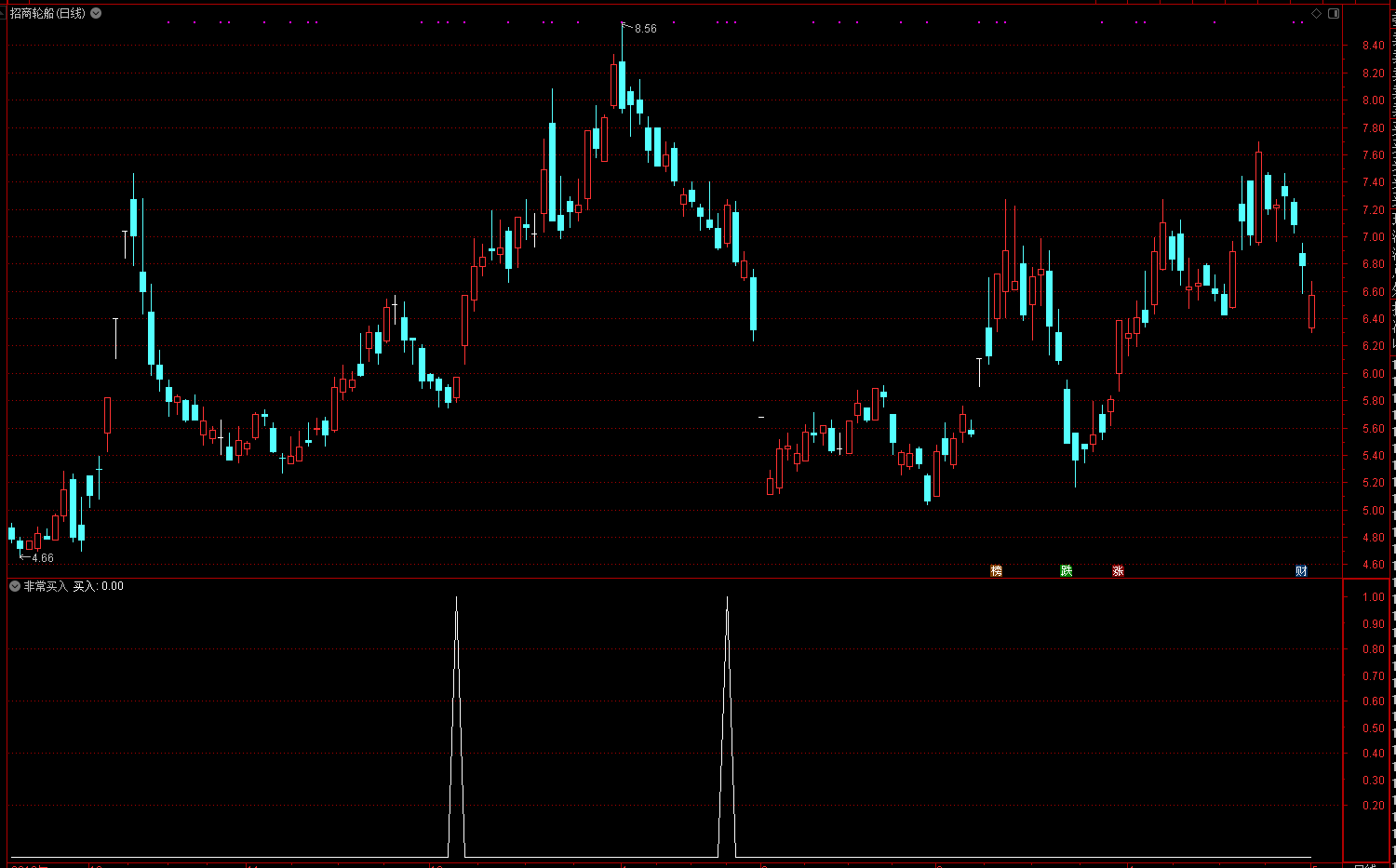
Task: Click the lowest candlestick near 4.66 label
Action: click(x=20, y=545)
